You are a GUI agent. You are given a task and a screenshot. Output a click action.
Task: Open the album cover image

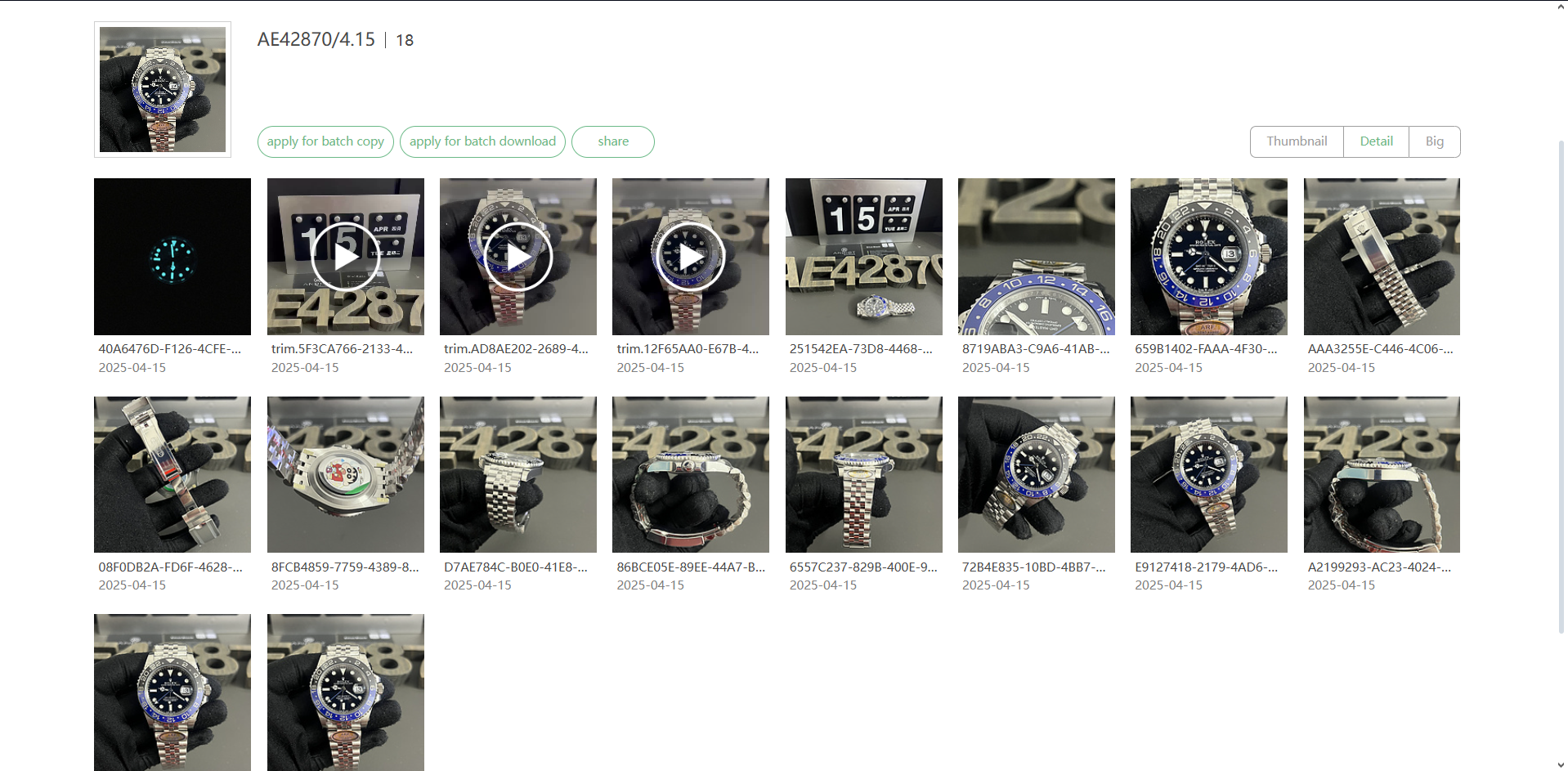163,89
